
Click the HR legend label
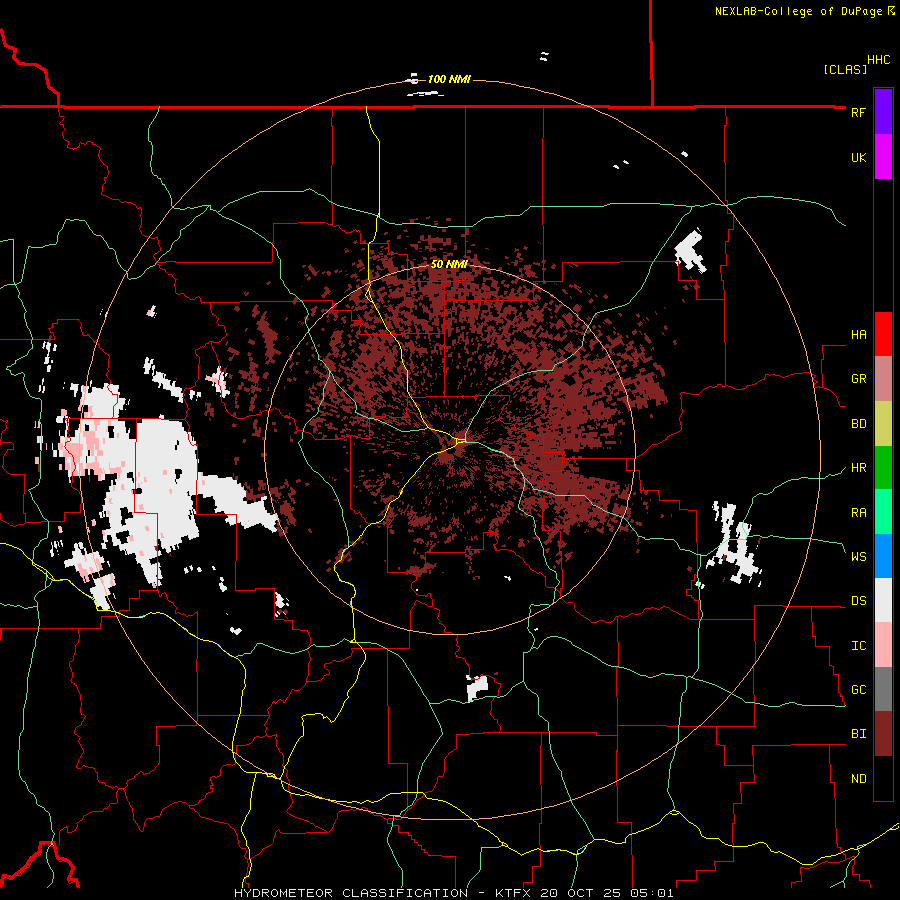858,468
